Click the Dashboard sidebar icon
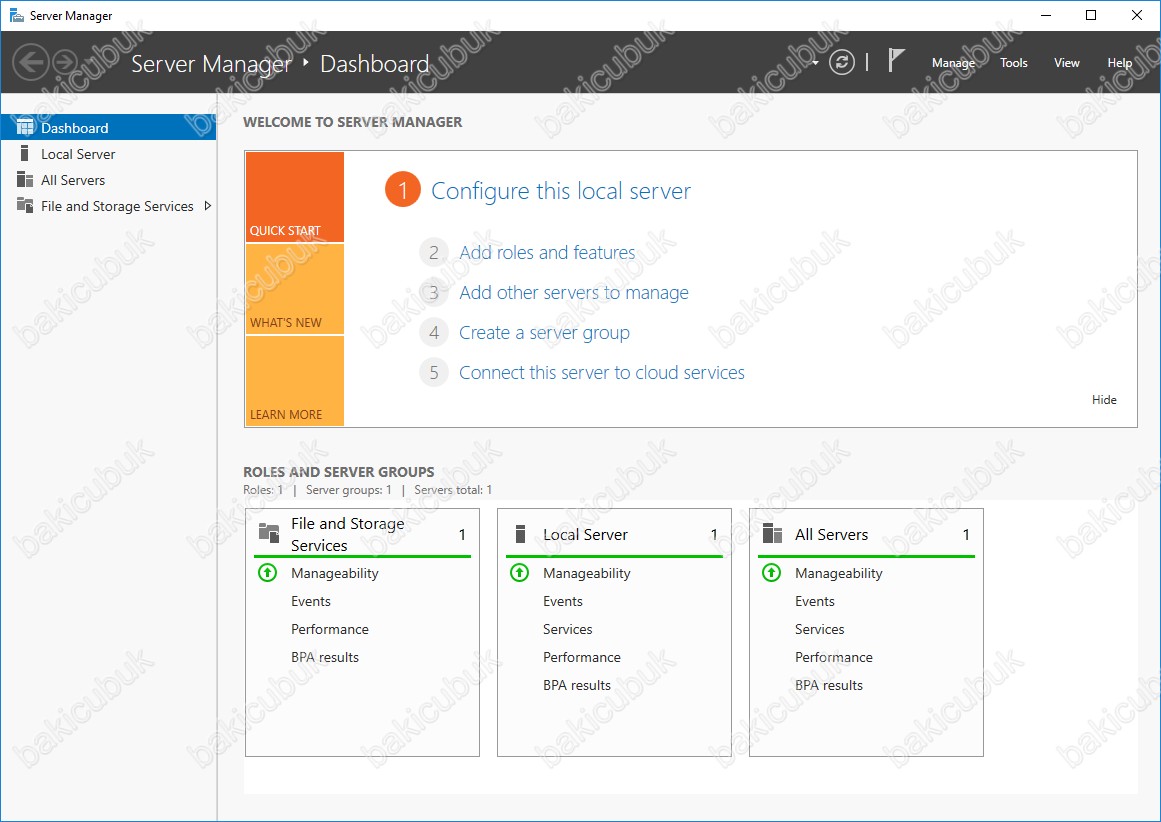This screenshot has height=822, width=1161. 25,127
